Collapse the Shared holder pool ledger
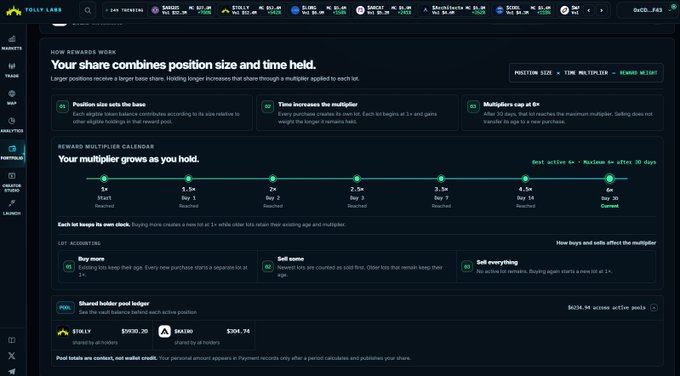This screenshot has height=376, width=680. (x=654, y=308)
